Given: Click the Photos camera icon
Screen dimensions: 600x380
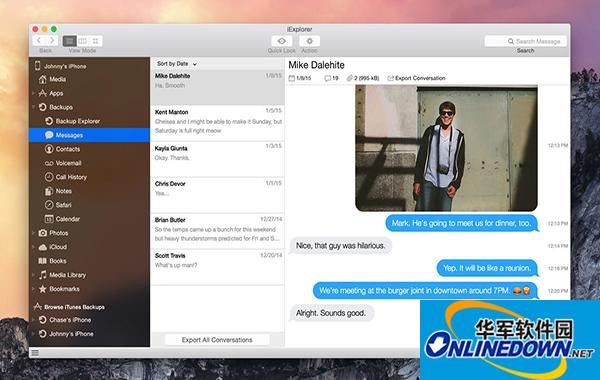Looking at the screenshot, I should (x=42, y=233).
